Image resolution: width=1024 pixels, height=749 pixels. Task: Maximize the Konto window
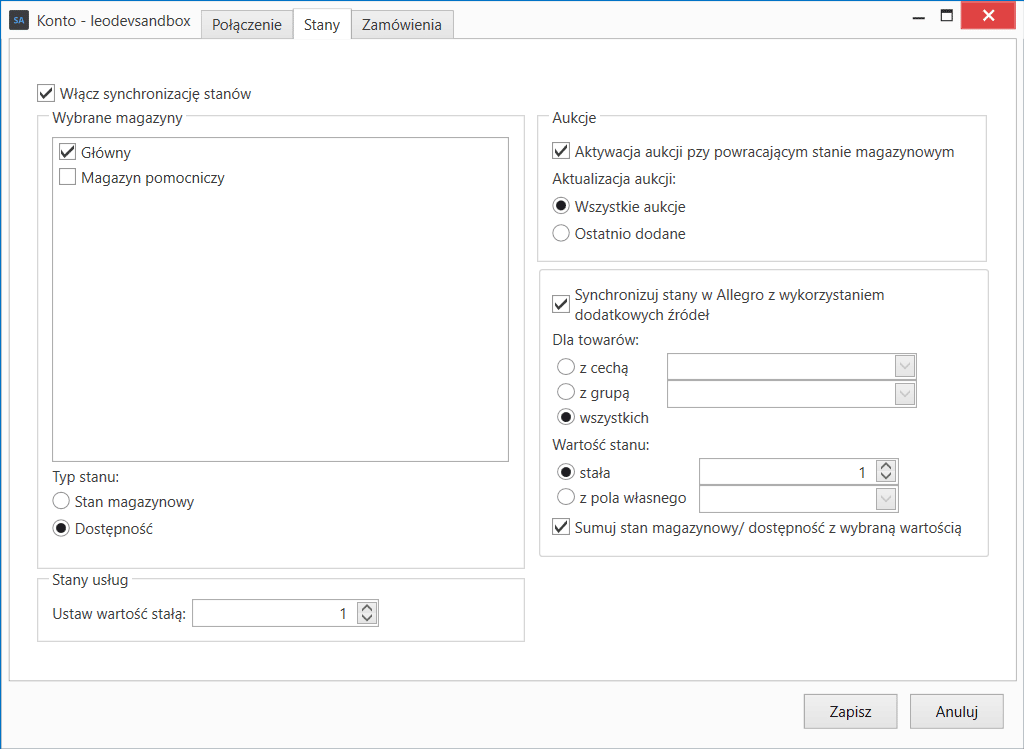point(946,16)
